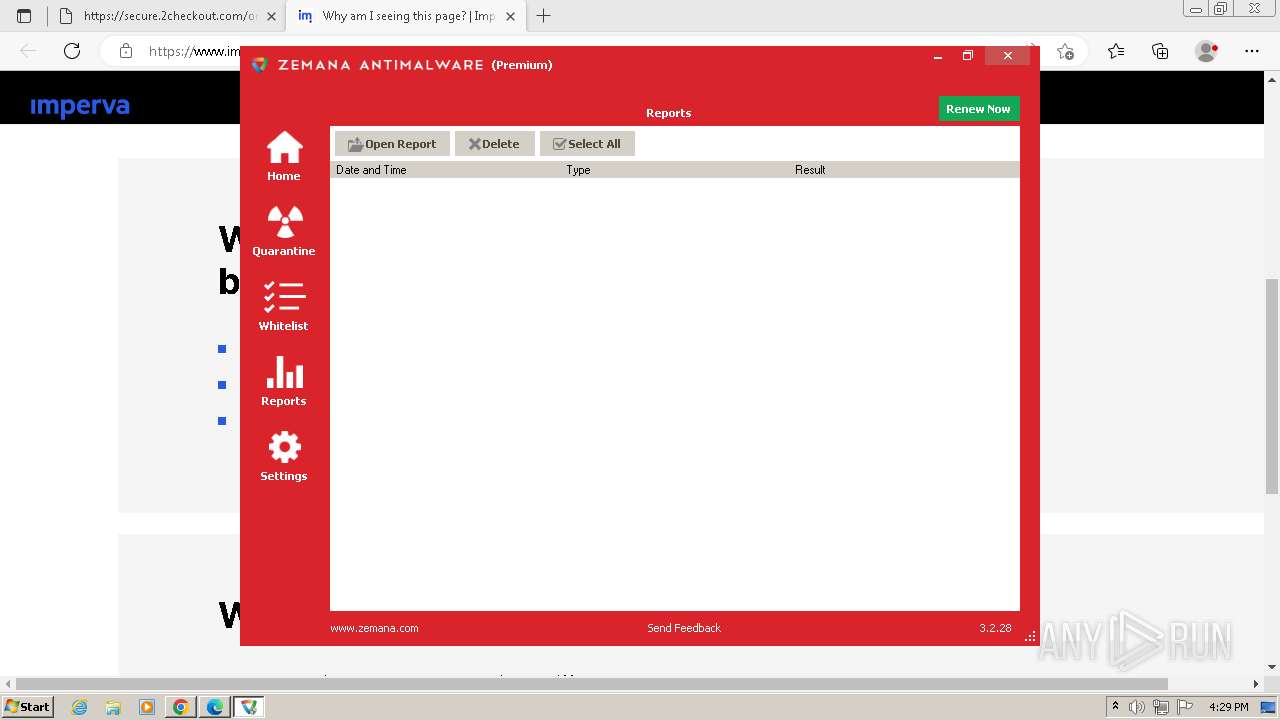Open www.zemana.com link

point(374,628)
